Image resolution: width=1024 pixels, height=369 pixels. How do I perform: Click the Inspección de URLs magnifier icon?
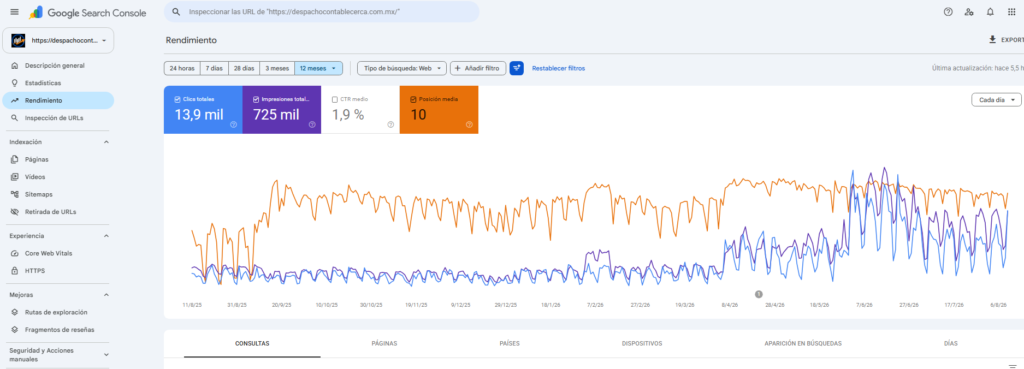tap(14, 118)
